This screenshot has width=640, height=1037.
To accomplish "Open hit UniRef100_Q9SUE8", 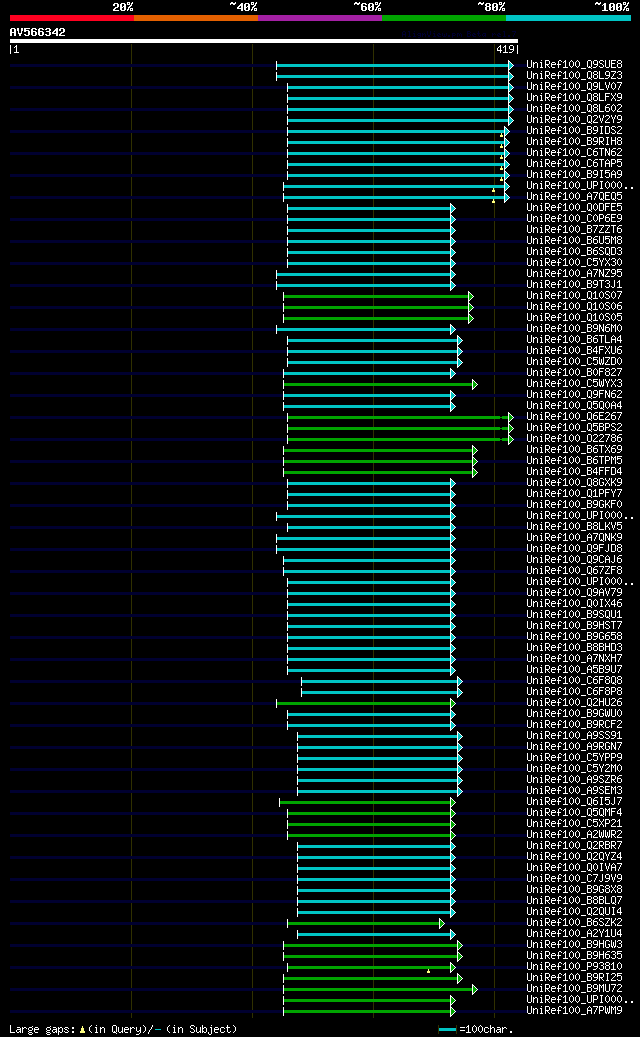I will coord(574,65).
